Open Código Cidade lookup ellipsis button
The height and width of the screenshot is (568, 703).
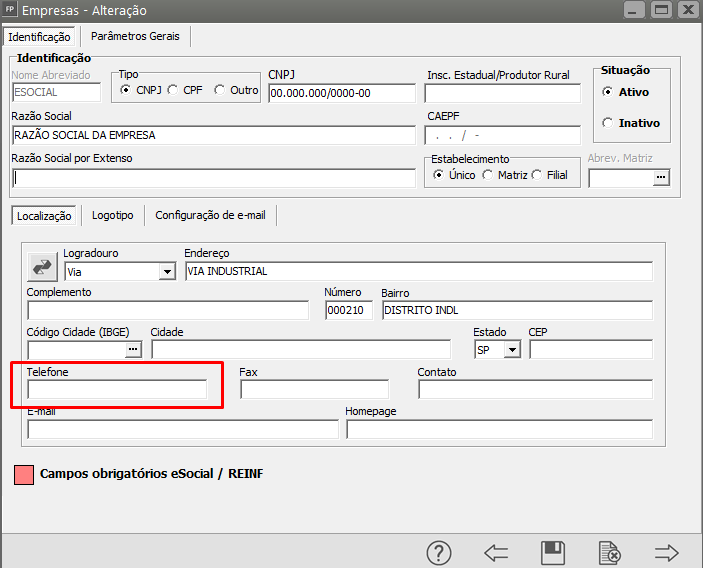coord(134,349)
